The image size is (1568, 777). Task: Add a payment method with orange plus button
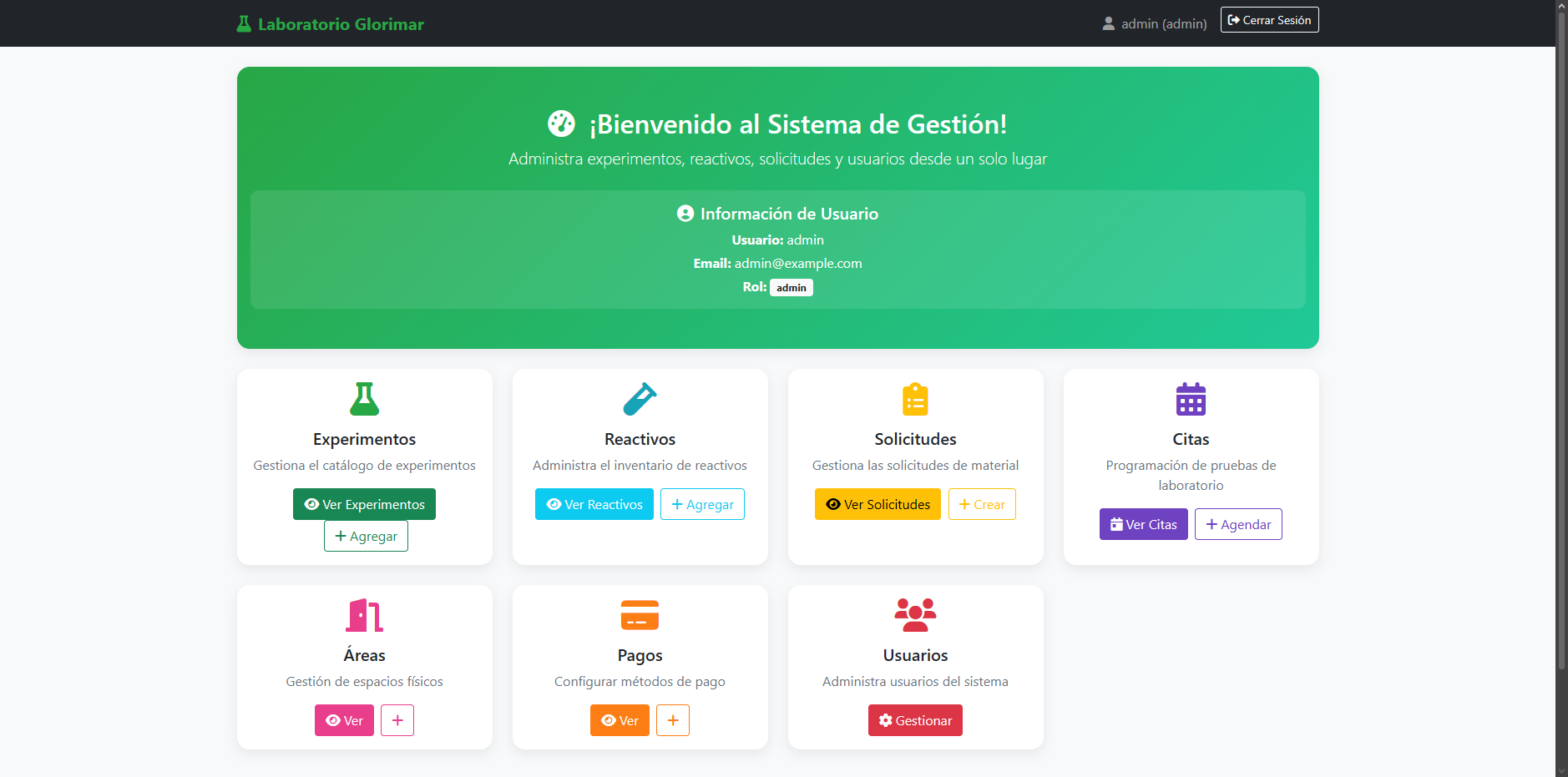[x=673, y=720]
